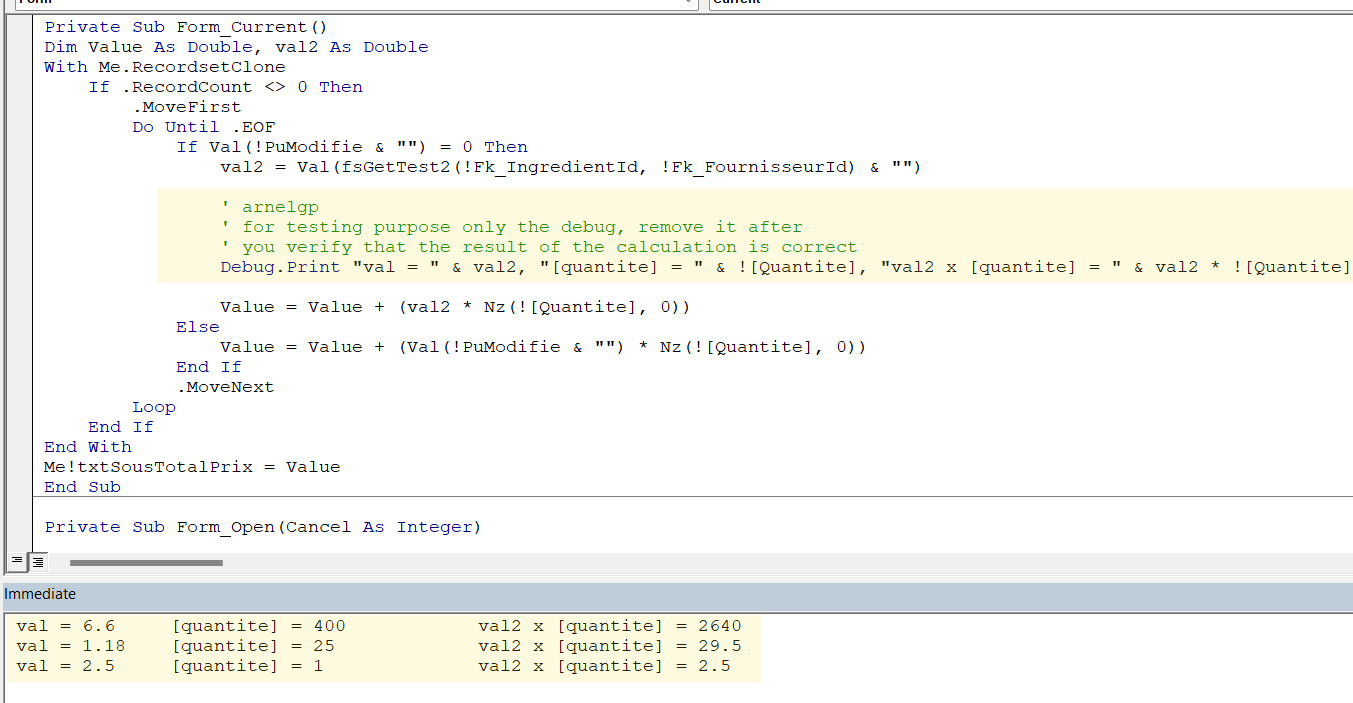The height and width of the screenshot is (703, 1353).
Task: Switch to Procedure View
Action: click(17, 562)
